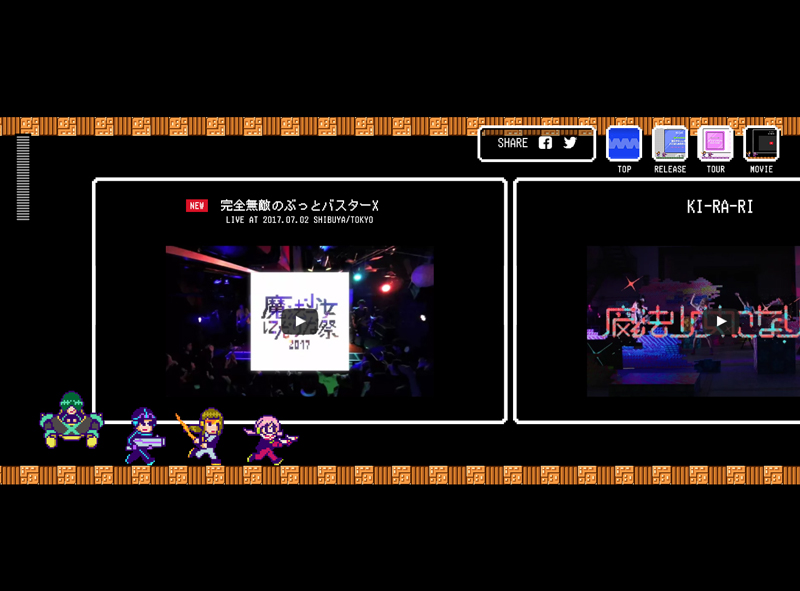Click the KI-RA-RI heading
This screenshot has height=591, width=800.
coord(719,207)
